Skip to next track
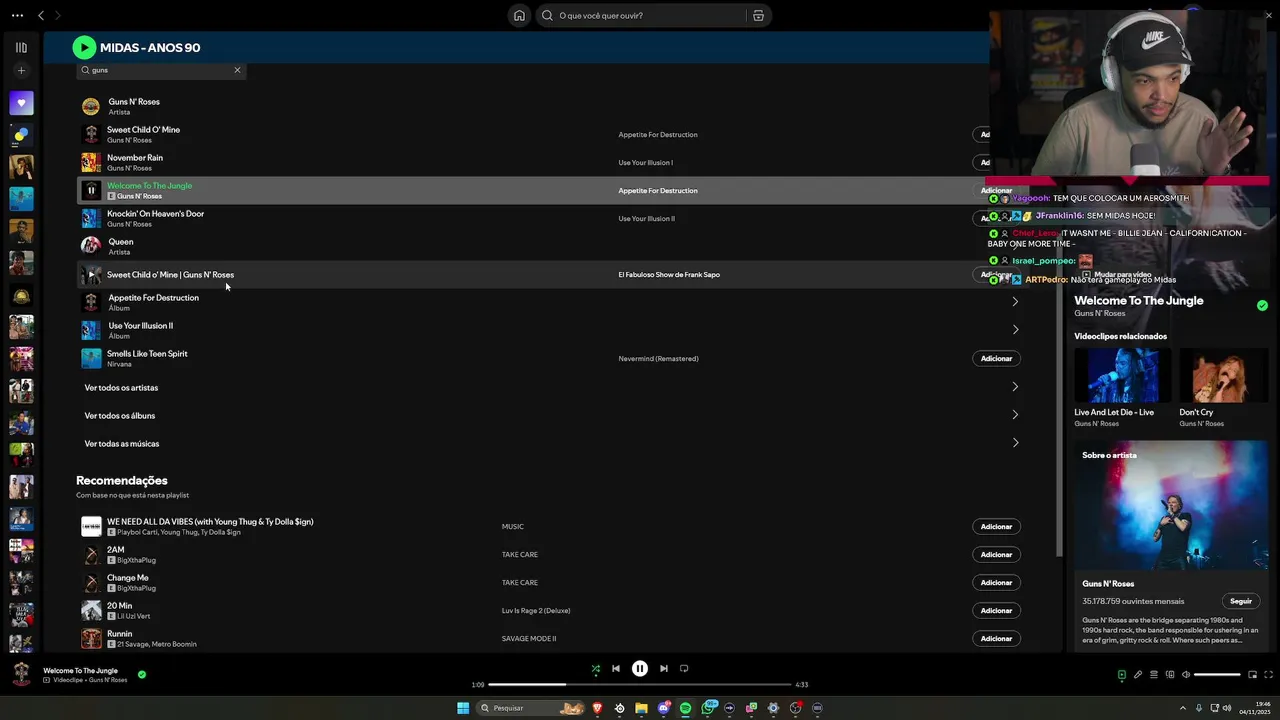The width and height of the screenshot is (1280, 720). pyautogui.click(x=664, y=669)
